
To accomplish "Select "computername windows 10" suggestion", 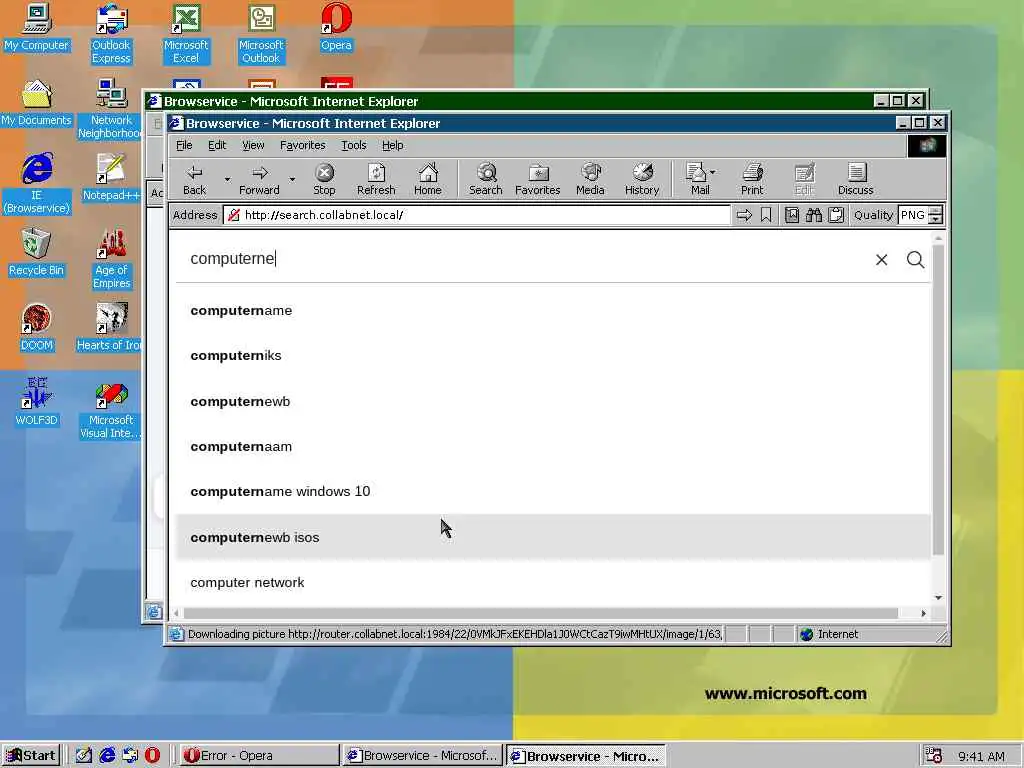I will (552, 492).
